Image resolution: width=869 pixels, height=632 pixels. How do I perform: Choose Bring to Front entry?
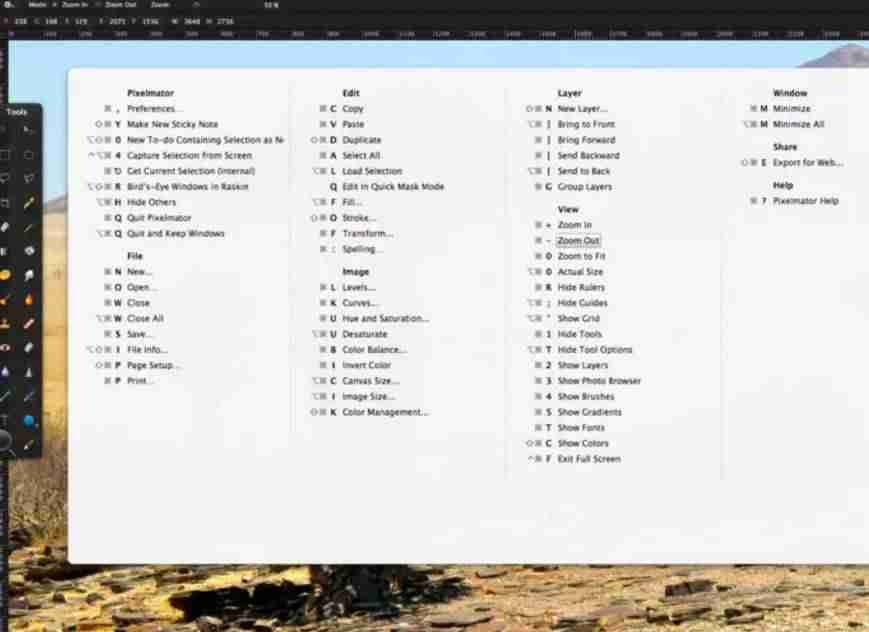586,124
